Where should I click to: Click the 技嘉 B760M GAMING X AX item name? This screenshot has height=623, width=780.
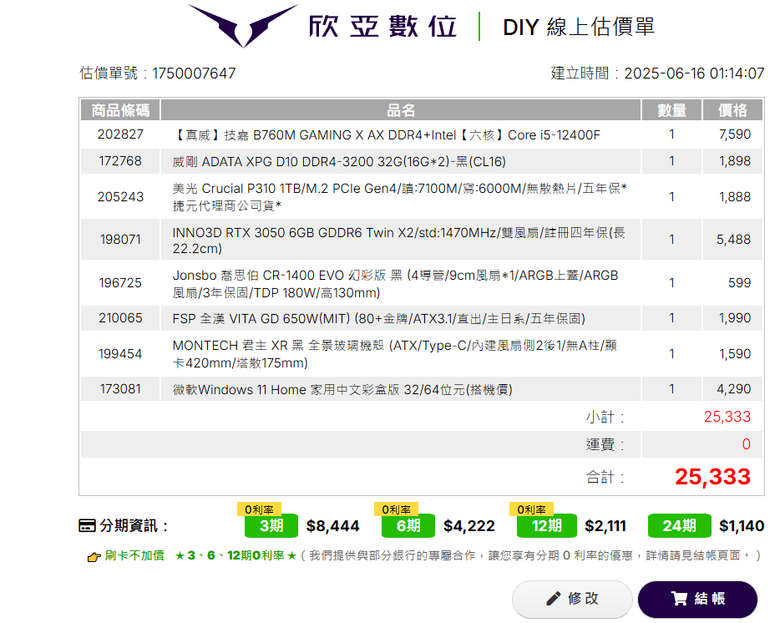[x=387, y=135]
